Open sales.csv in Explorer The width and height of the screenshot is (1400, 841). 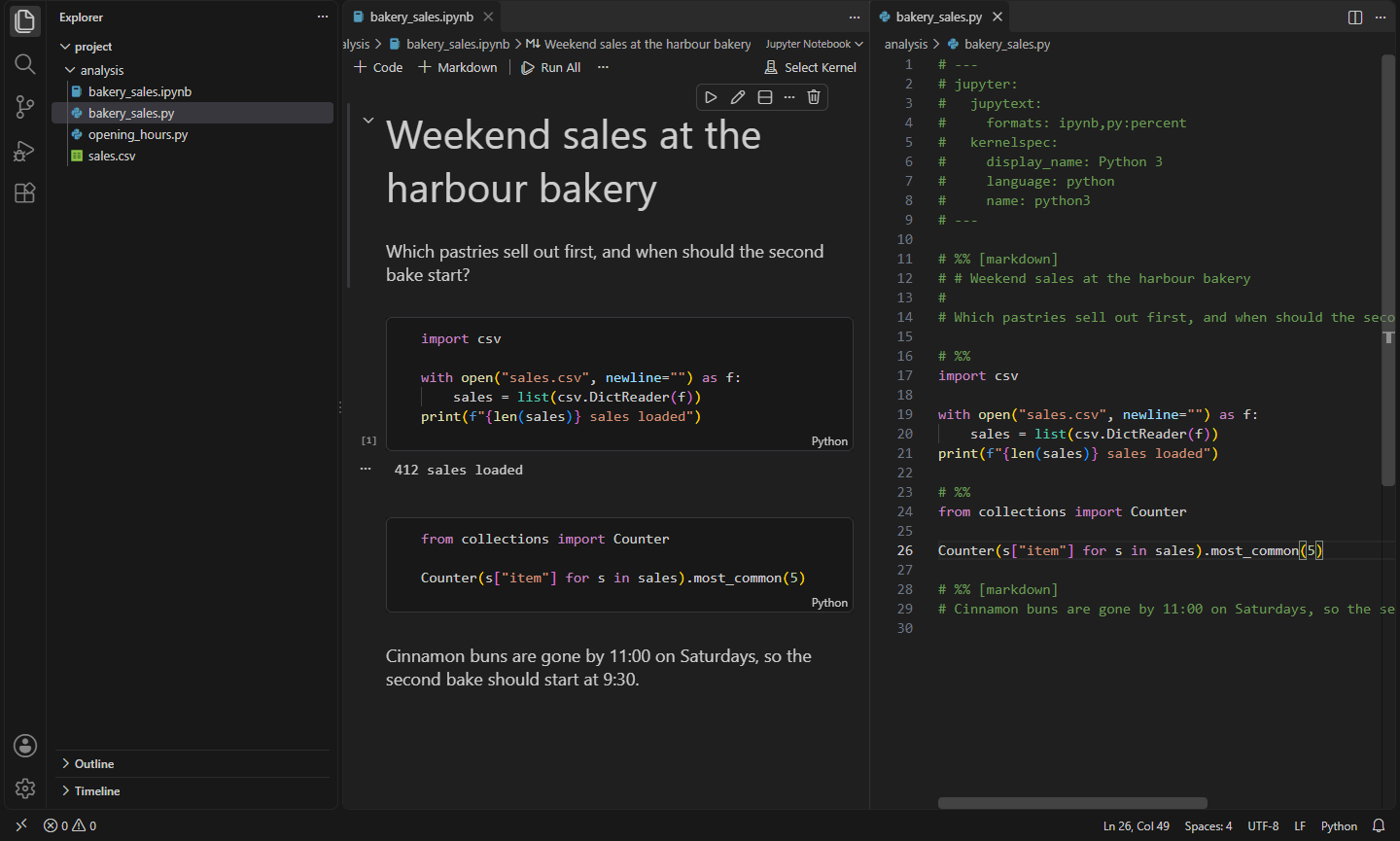tap(112, 156)
